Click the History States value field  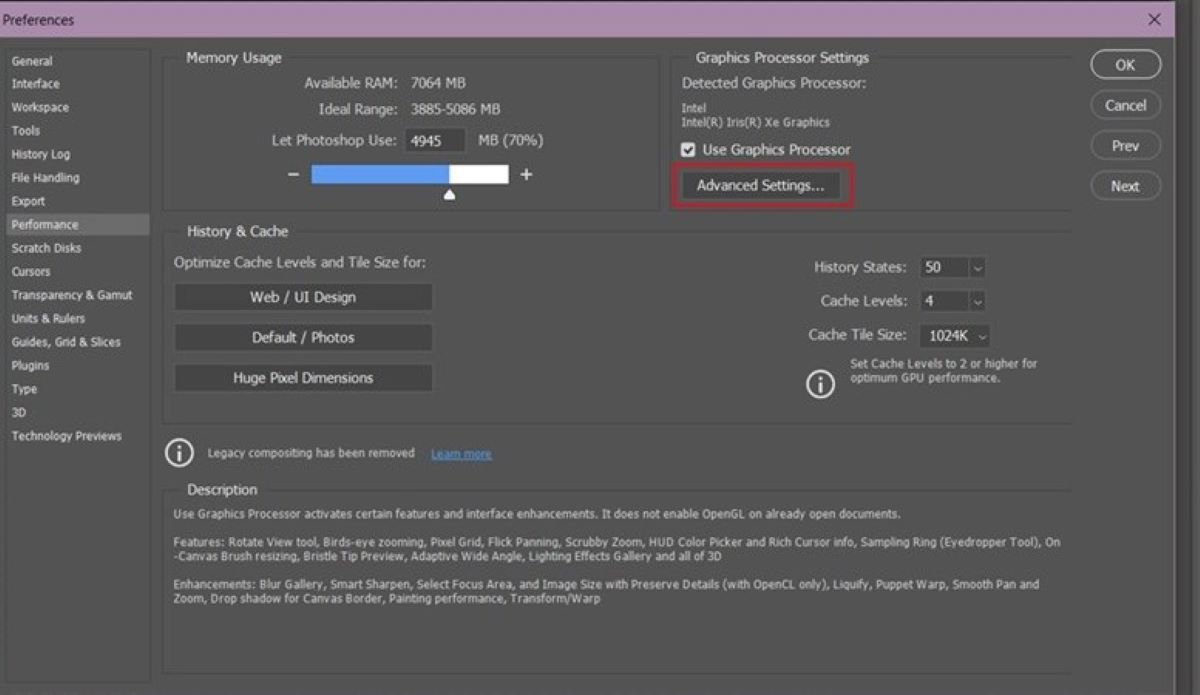click(x=944, y=268)
